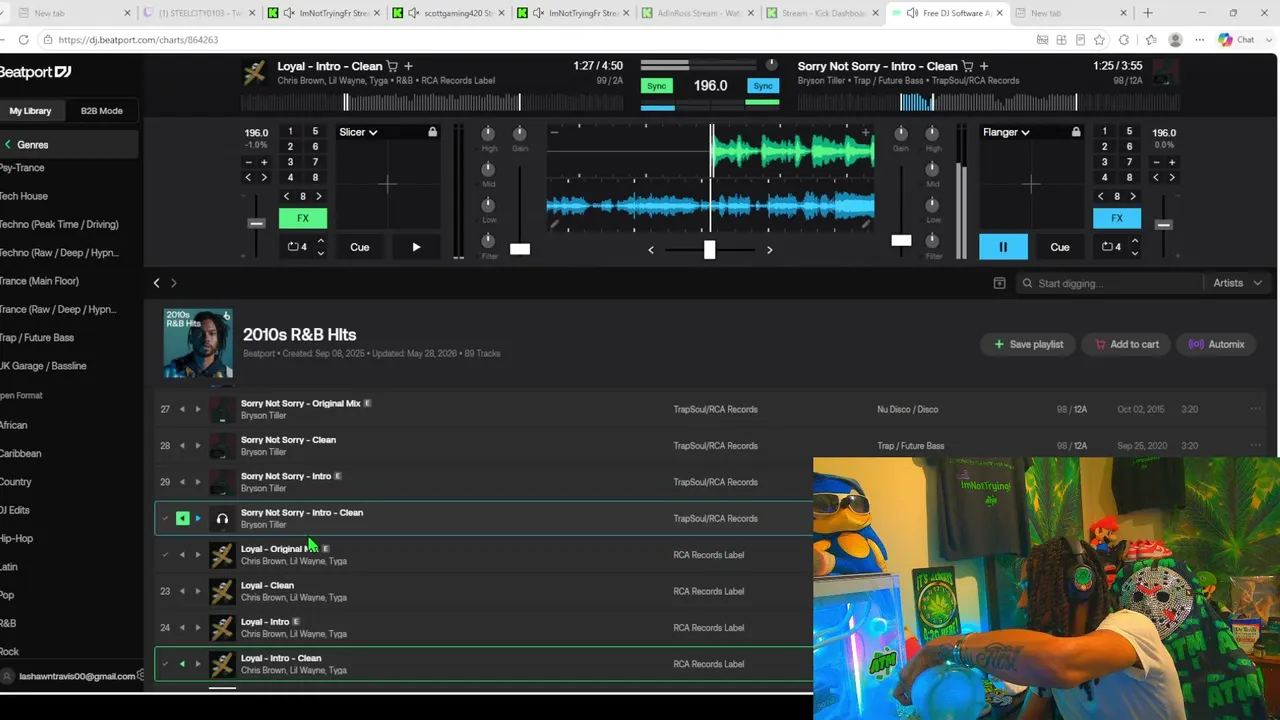Zoom in waveform with plus icon

pyautogui.click(x=866, y=132)
